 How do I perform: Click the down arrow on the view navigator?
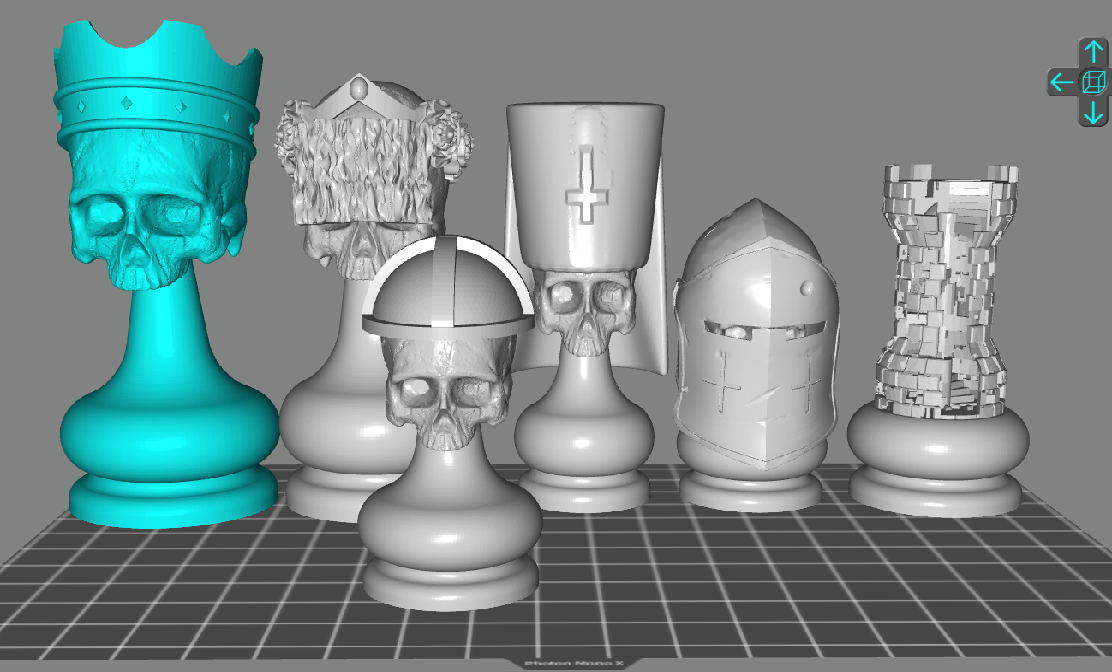click(x=1093, y=112)
